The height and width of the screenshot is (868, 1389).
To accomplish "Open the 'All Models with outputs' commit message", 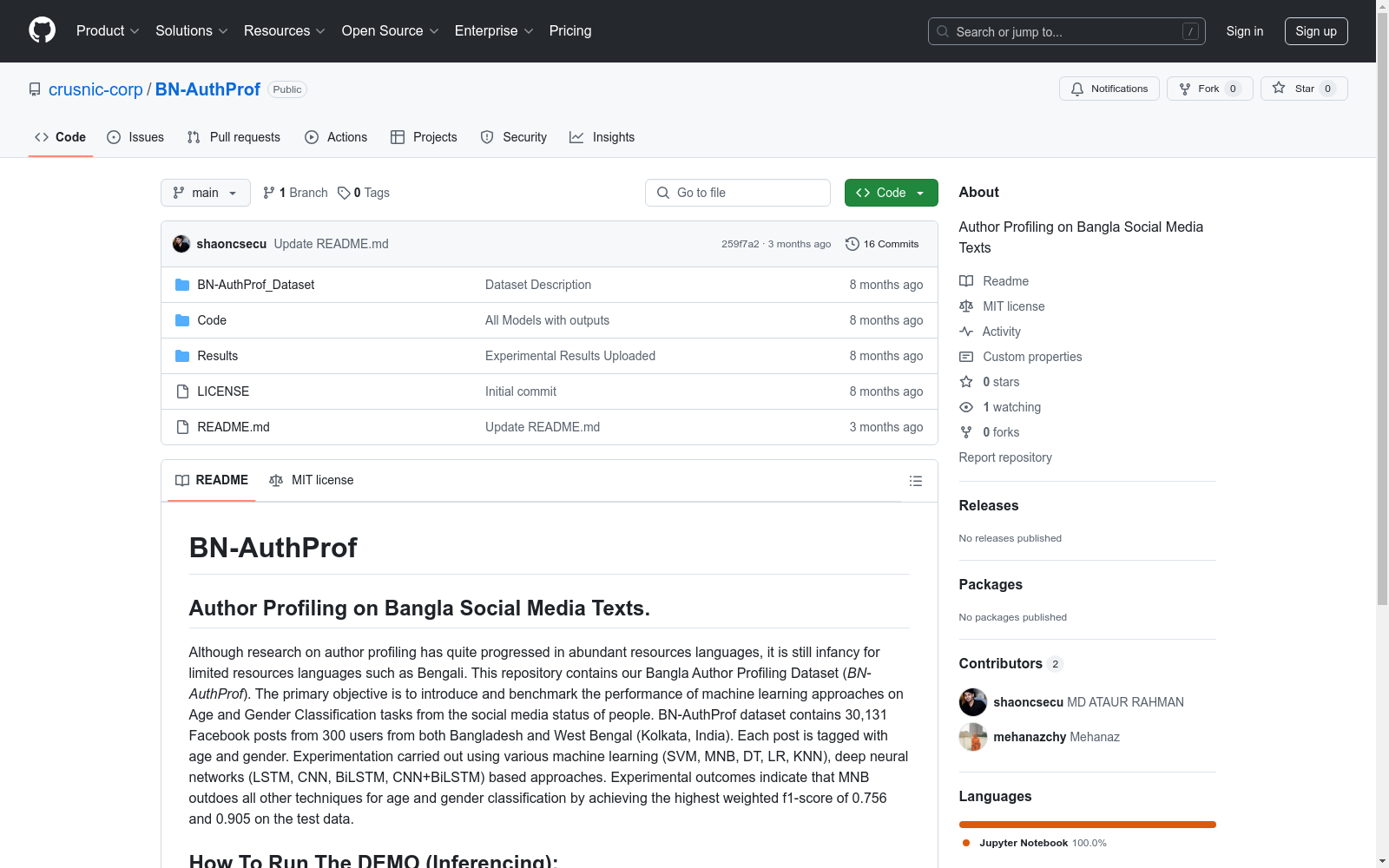I will tap(547, 320).
